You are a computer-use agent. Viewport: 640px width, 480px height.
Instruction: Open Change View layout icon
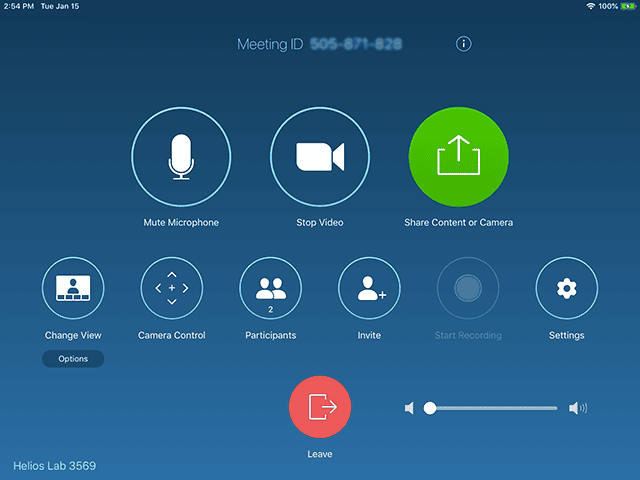pos(73,288)
